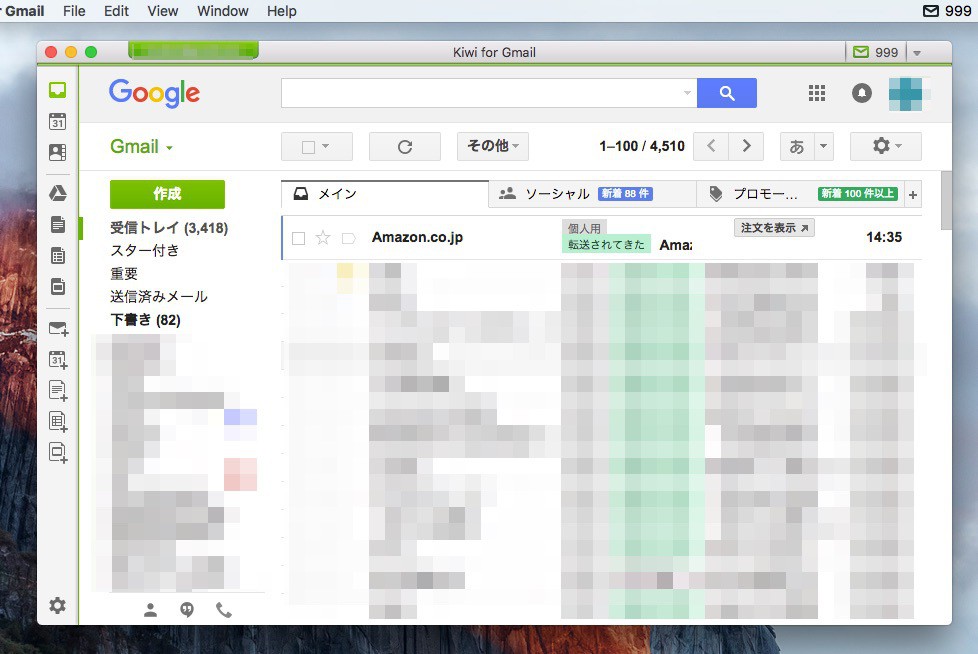Screen dimensions: 978x654
Task: Refresh the mail list
Action: click(405, 147)
